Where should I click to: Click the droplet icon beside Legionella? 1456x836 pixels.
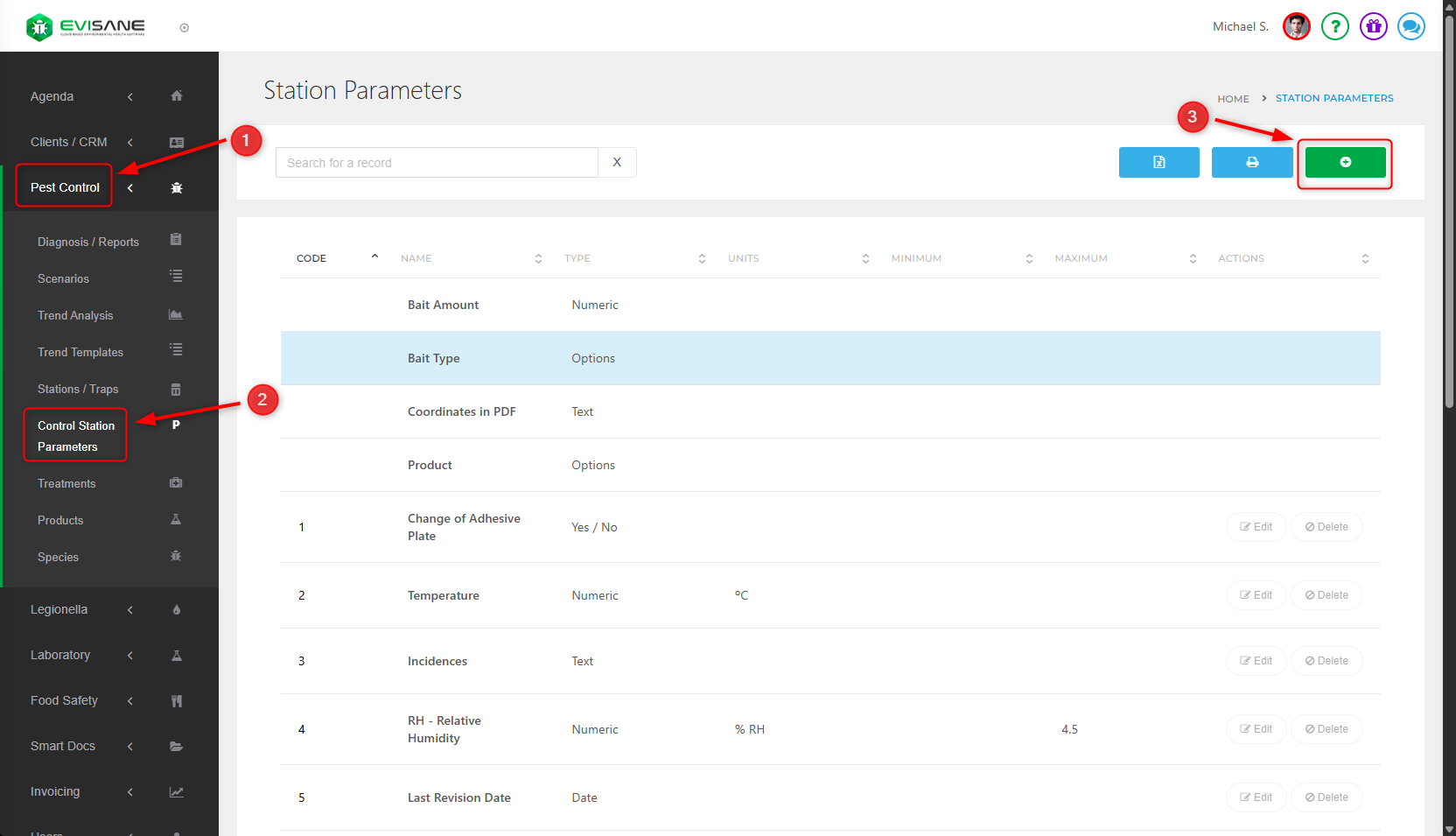pos(177,609)
